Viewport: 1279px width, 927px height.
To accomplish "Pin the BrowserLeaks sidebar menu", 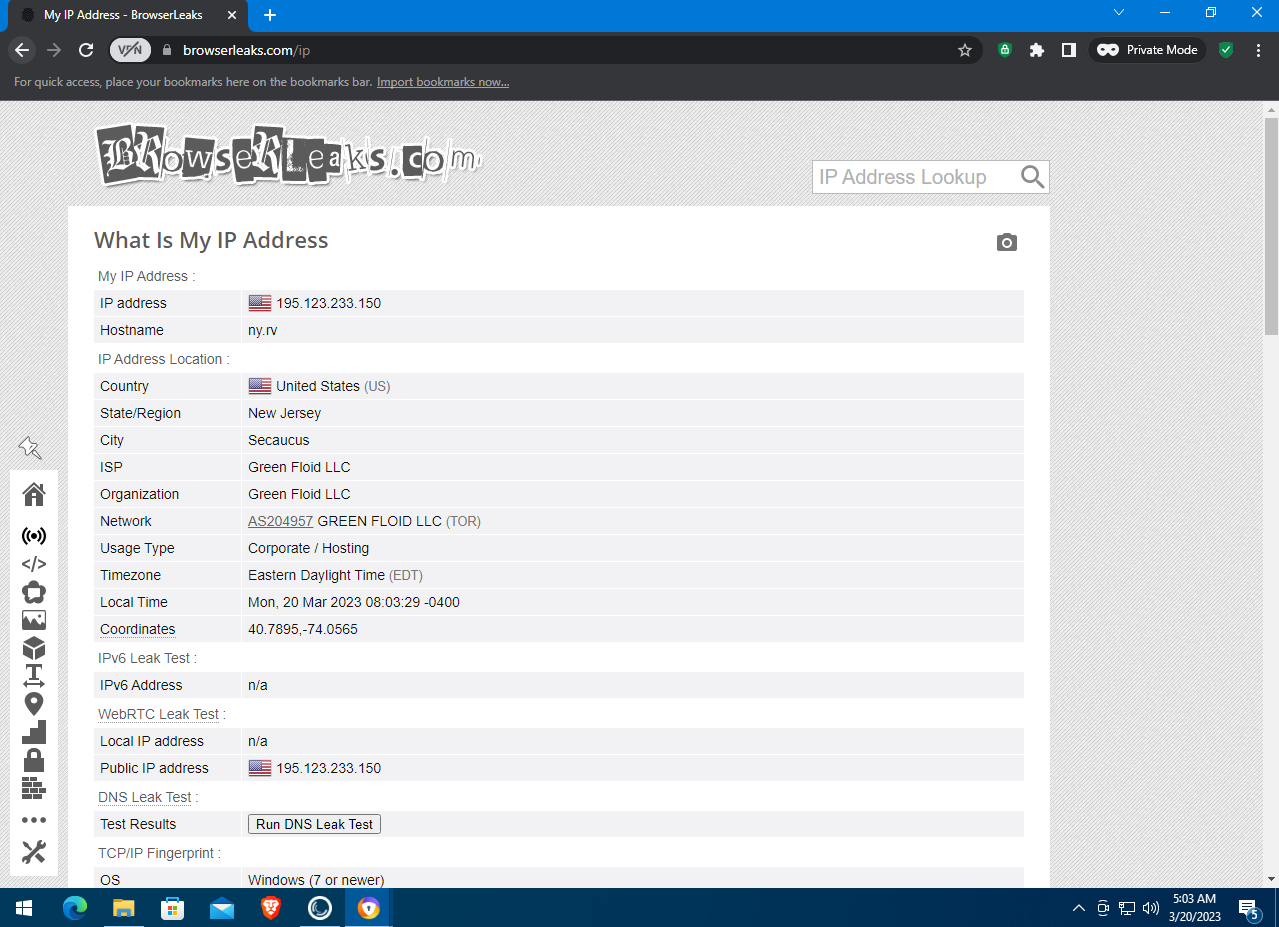I will (30, 447).
